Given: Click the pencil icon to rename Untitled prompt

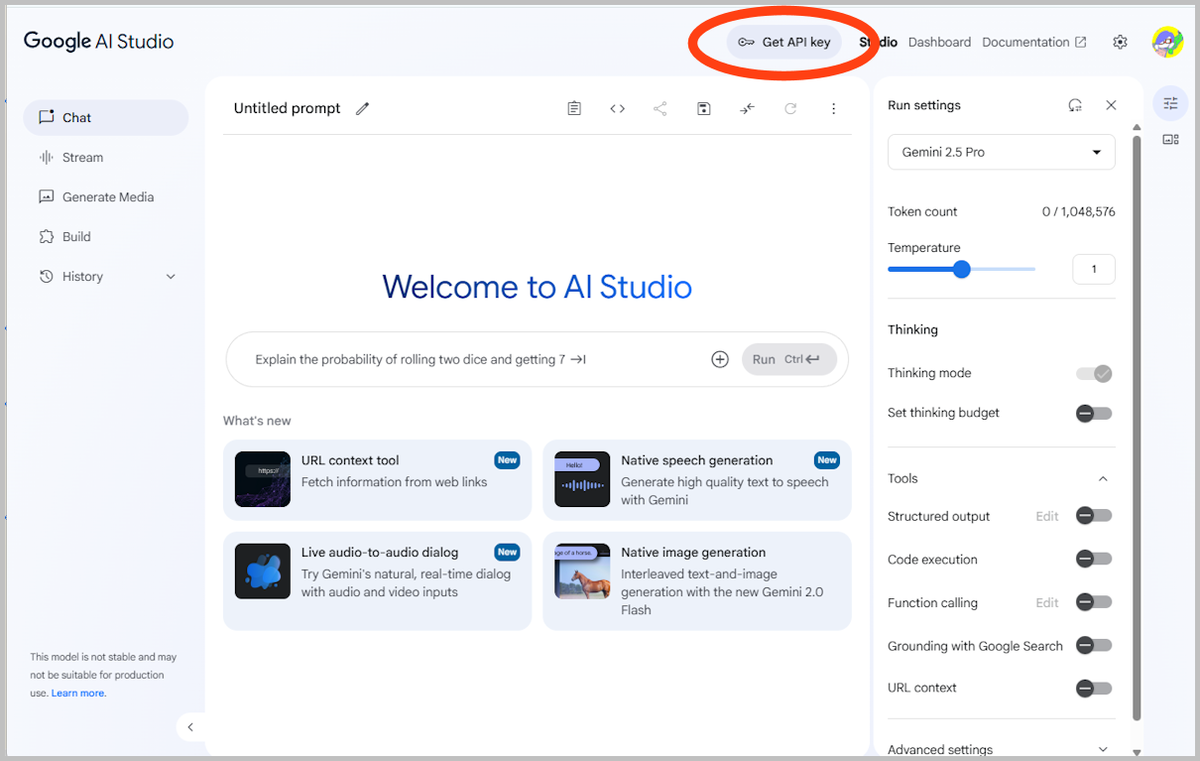Looking at the screenshot, I should (363, 108).
